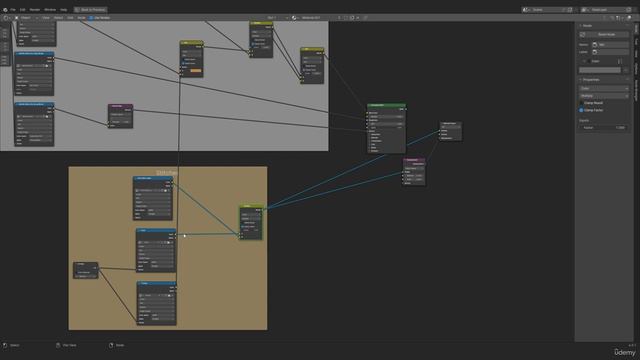The image size is (640, 360).
Task: Open the material Slot dropdown
Action: [x=278, y=18]
